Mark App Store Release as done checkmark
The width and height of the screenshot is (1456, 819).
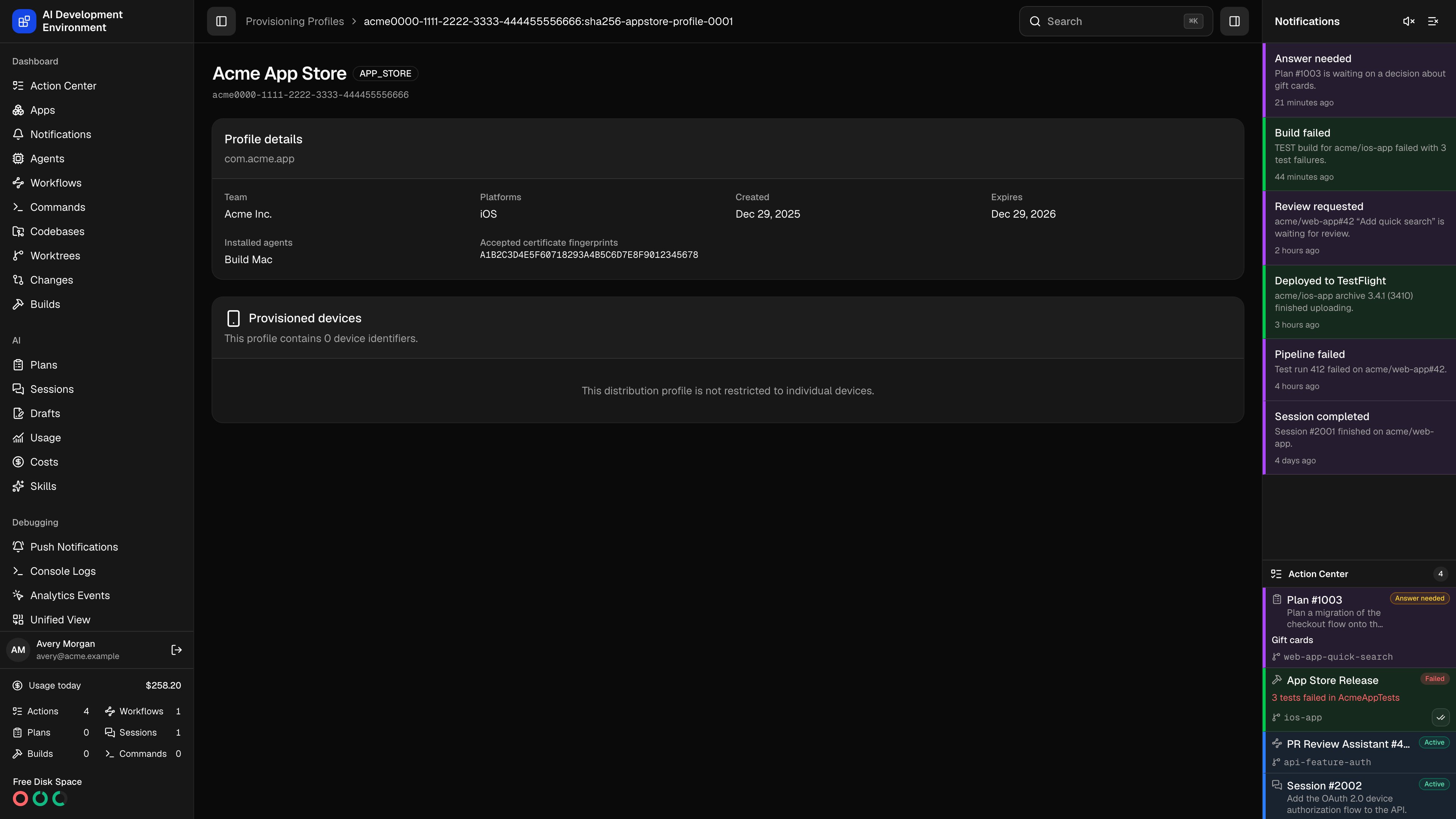click(x=1440, y=717)
